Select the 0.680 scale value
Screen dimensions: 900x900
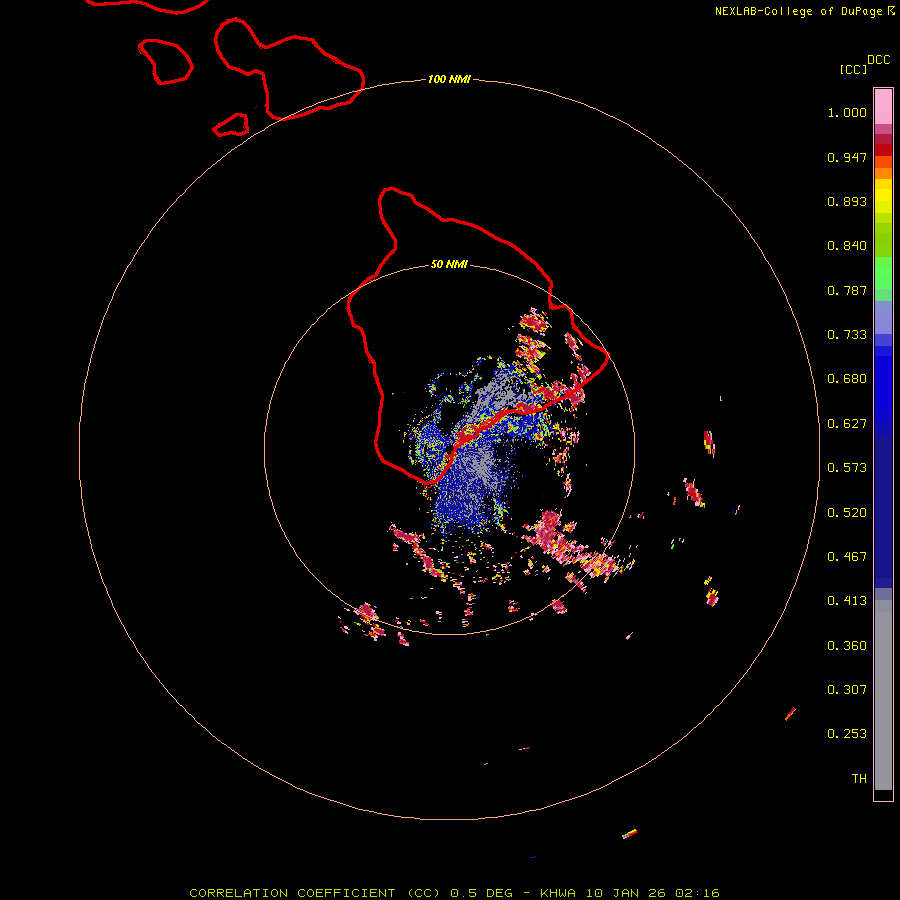pos(847,379)
